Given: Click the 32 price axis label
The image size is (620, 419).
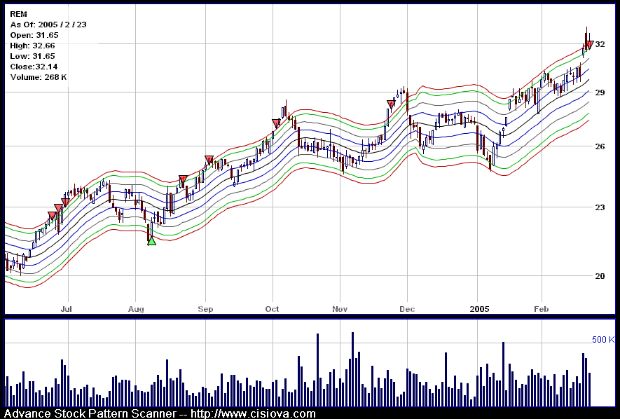Looking at the screenshot, I should point(600,44).
